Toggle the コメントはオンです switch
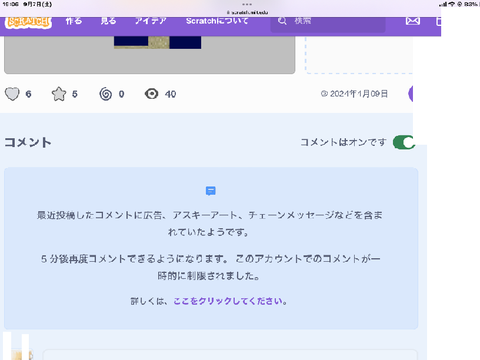Viewport: 480px width, 360px height. click(404, 142)
